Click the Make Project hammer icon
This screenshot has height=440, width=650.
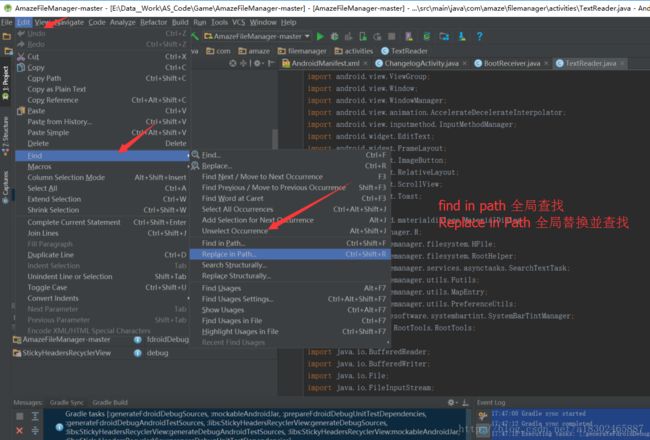click(195, 36)
